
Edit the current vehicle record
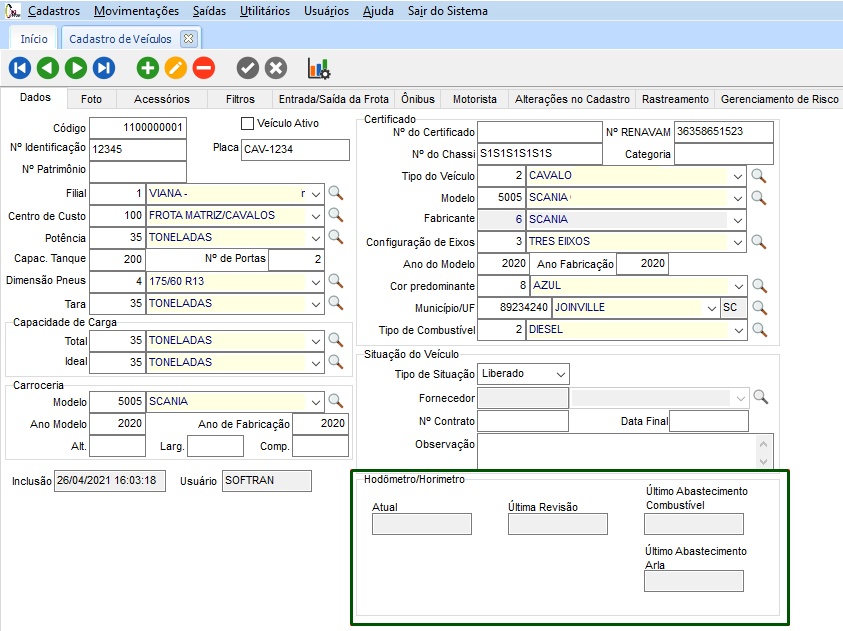click(x=175, y=68)
